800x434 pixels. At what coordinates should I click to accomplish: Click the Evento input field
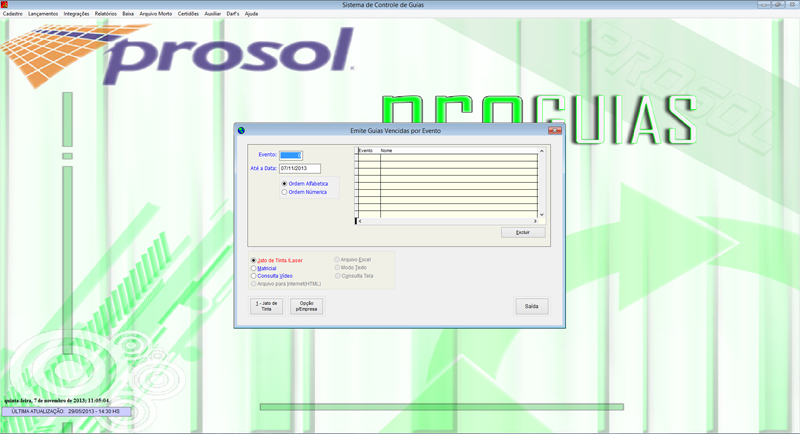coord(291,155)
